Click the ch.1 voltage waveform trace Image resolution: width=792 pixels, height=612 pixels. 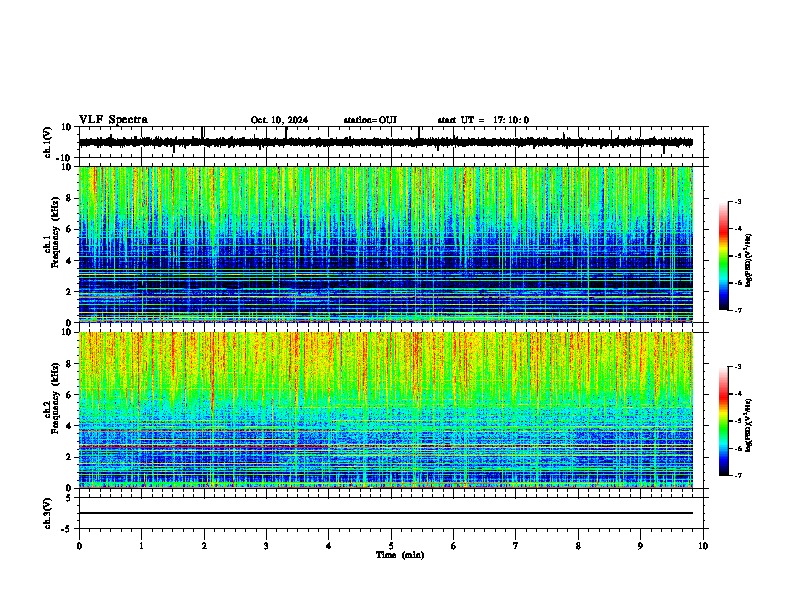click(x=386, y=142)
